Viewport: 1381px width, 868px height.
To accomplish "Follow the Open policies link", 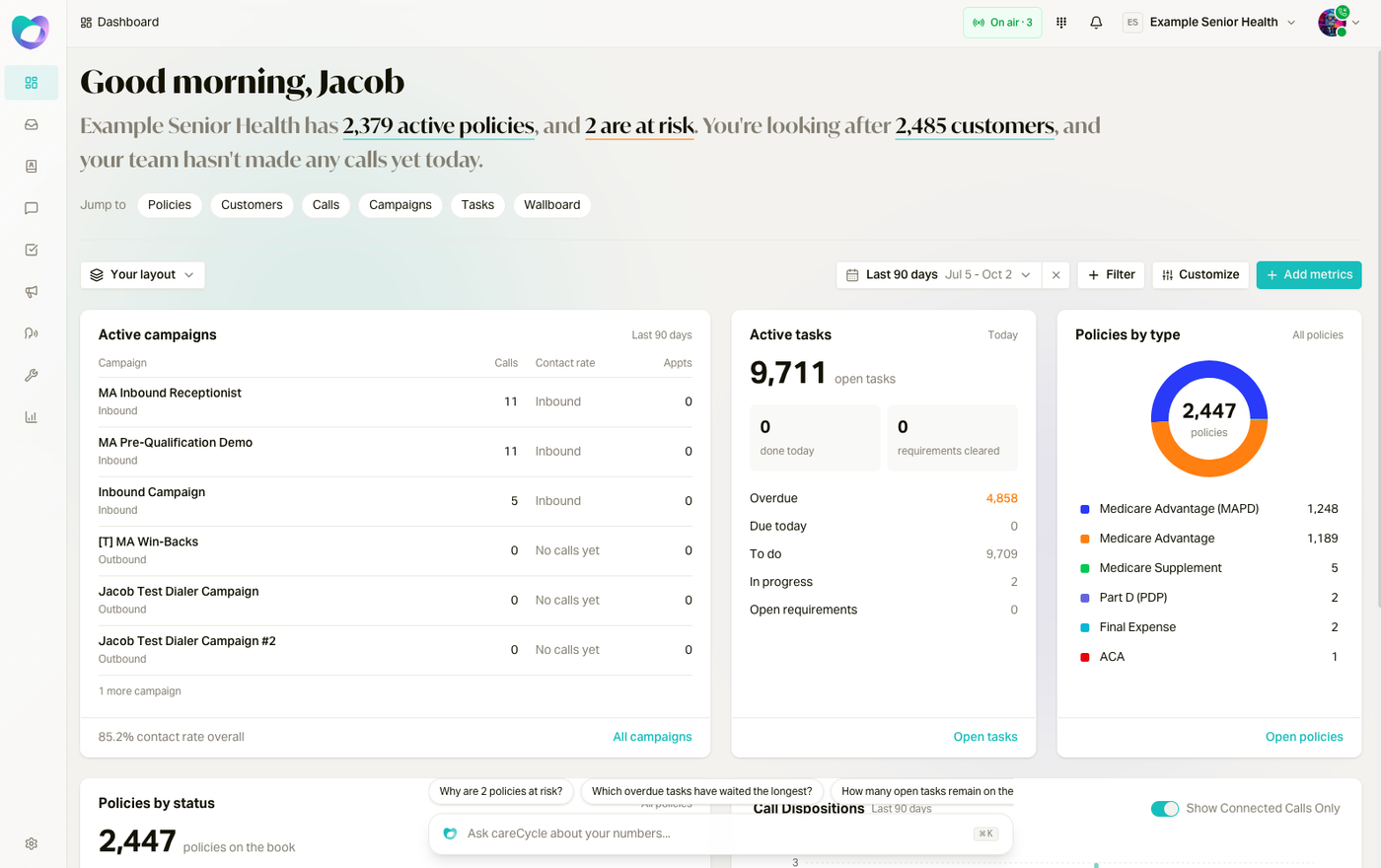I will pos(1304,737).
